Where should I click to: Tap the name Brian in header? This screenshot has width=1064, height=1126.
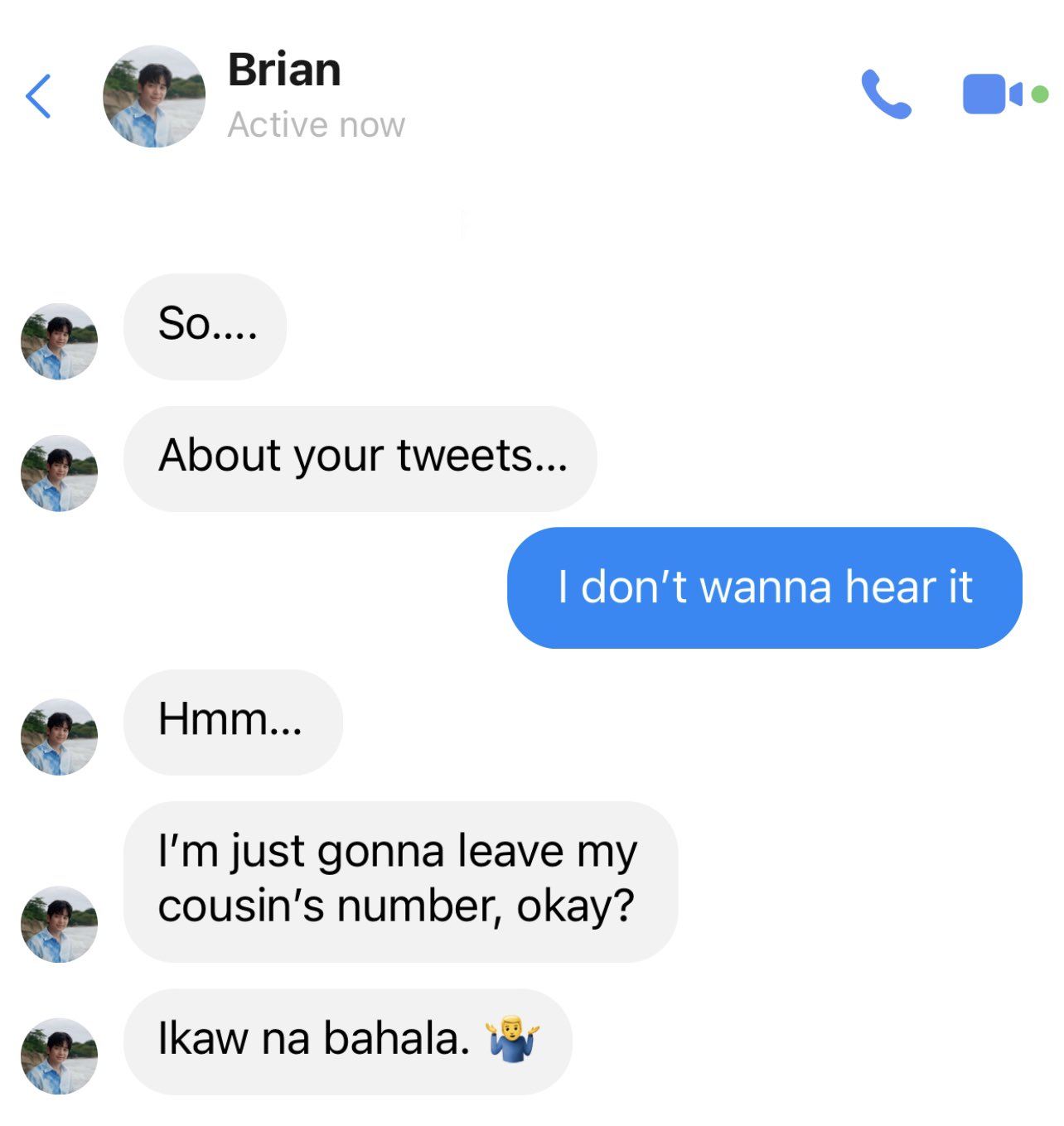pos(284,70)
